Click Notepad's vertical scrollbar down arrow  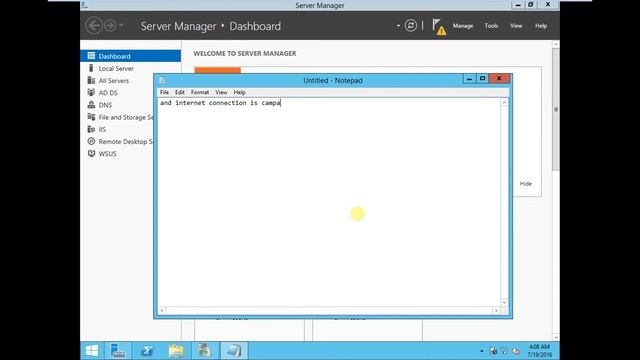[504, 302]
